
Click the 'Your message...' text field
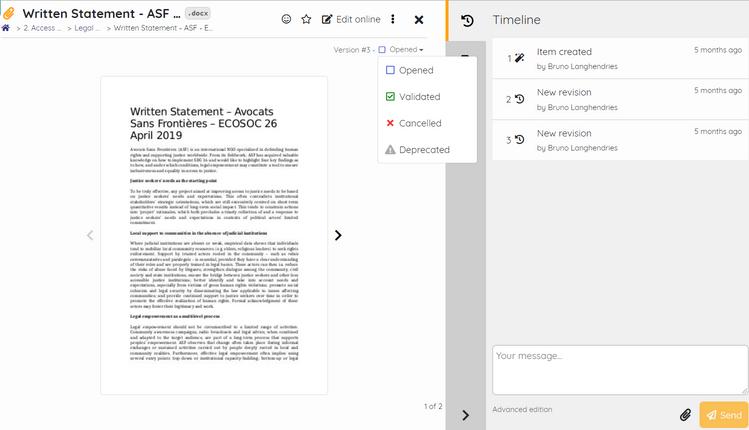click(620, 370)
